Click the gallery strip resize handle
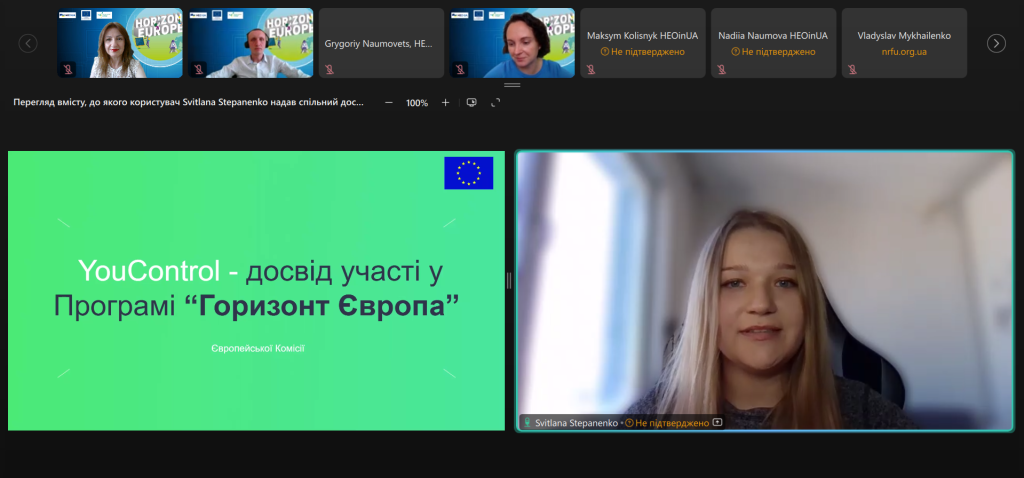 [x=512, y=85]
